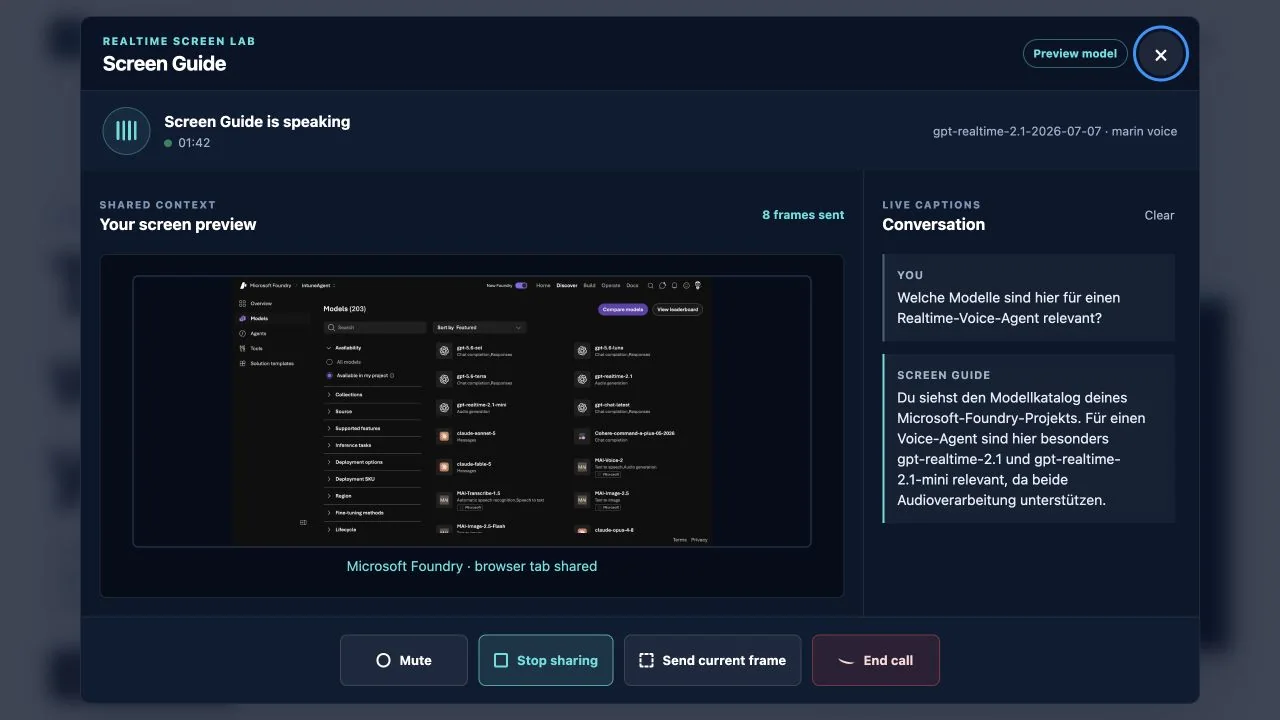Select Models sidebar icon in preview
Screen dimensions: 1280x720
(x=243, y=318)
